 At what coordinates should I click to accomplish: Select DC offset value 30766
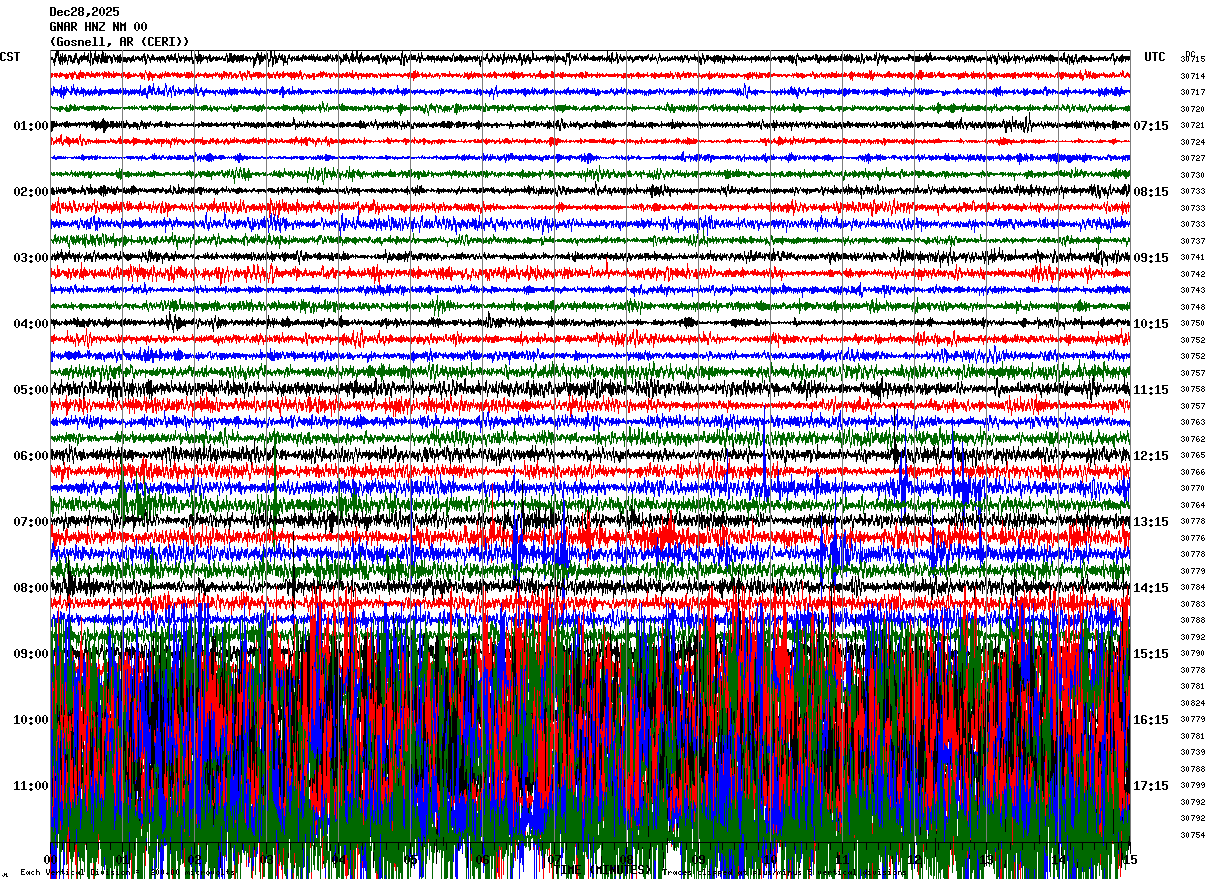pyautogui.click(x=1193, y=472)
